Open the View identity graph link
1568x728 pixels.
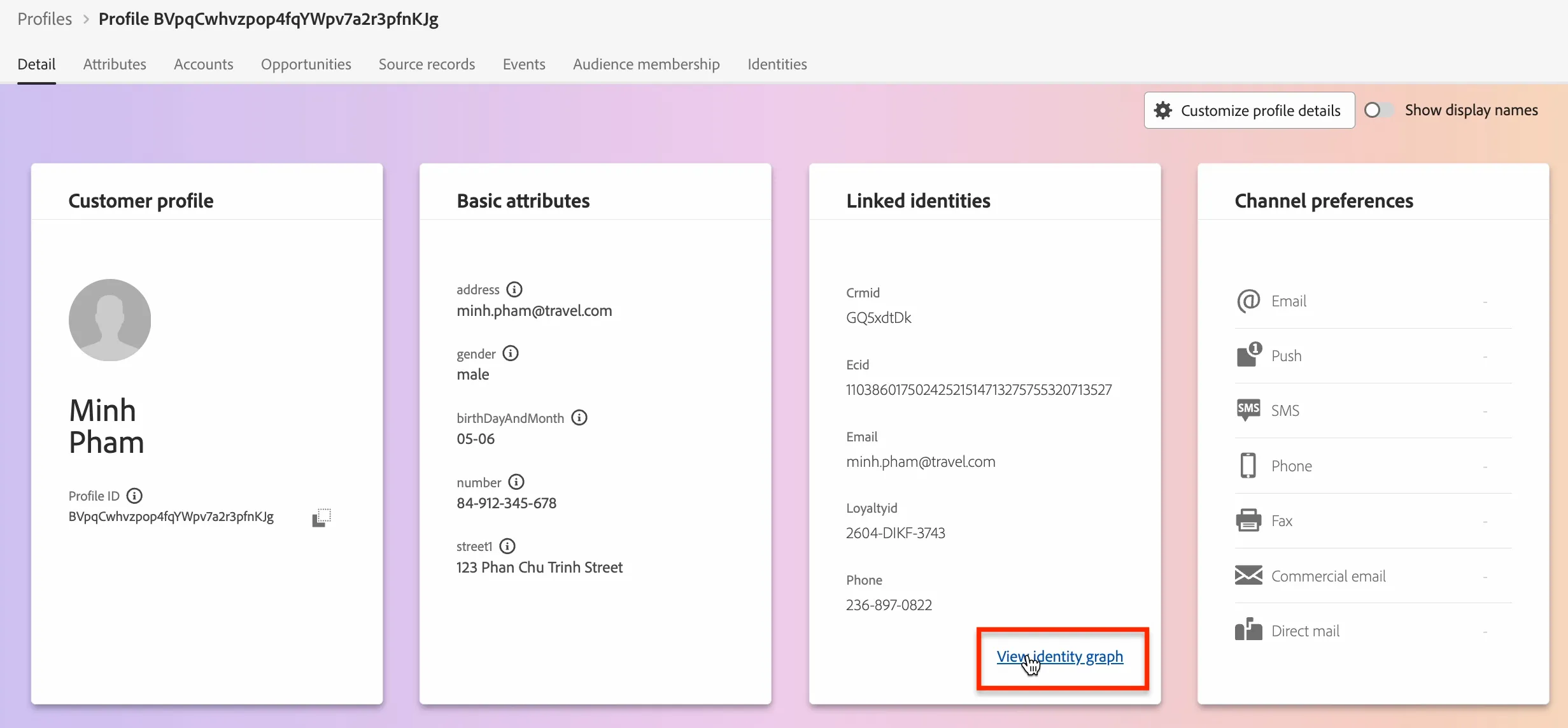(x=1060, y=656)
